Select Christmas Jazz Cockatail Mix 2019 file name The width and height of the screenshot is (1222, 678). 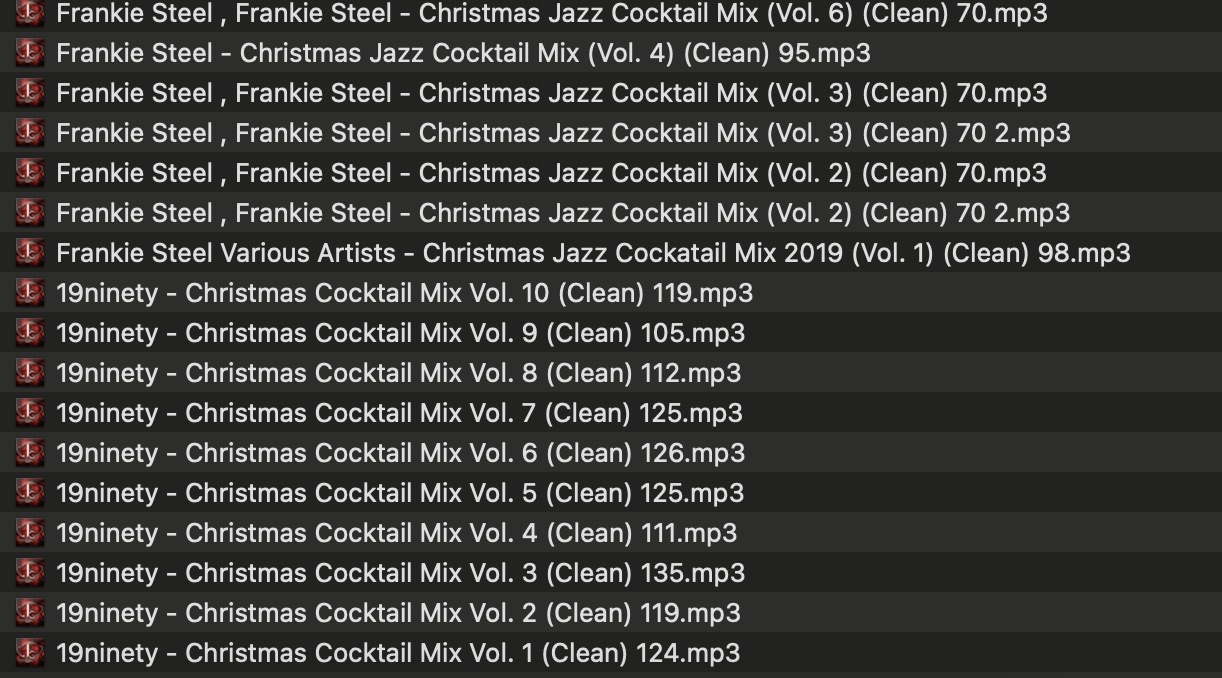pyautogui.click(x=593, y=253)
